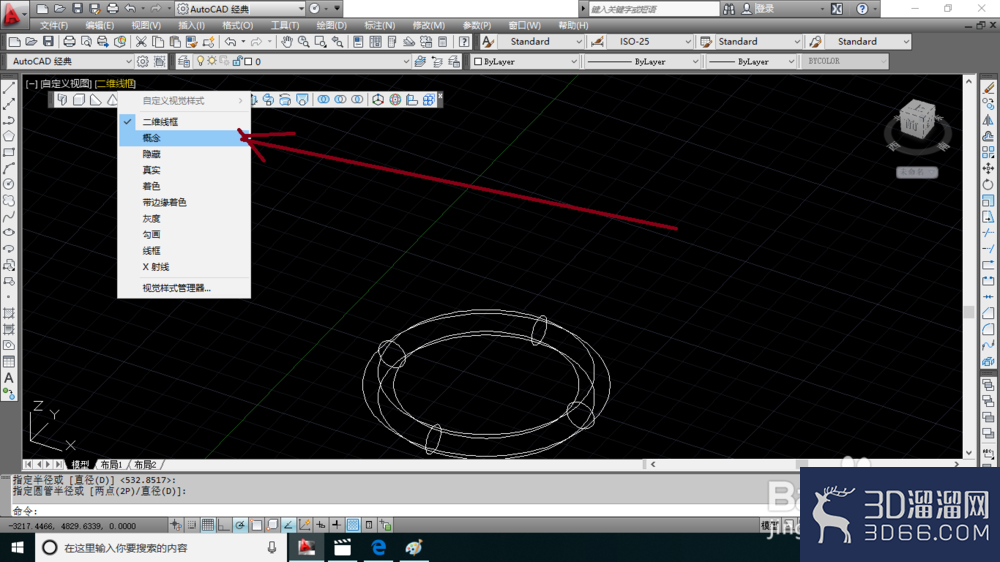Open the 绘图(D) menu
1000x562 pixels.
coord(332,26)
